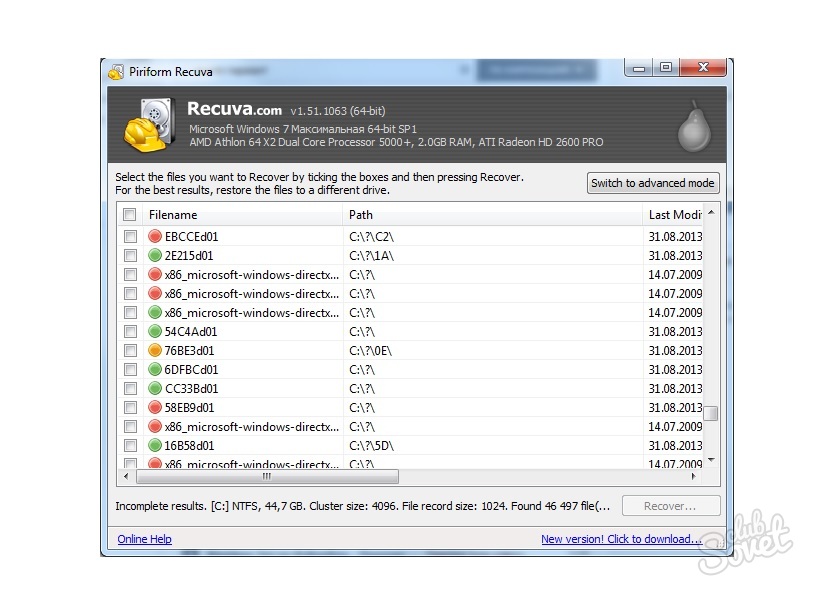Image resolution: width=828 pixels, height=611 pixels.
Task: Click the New version download link
Action: click(621, 539)
